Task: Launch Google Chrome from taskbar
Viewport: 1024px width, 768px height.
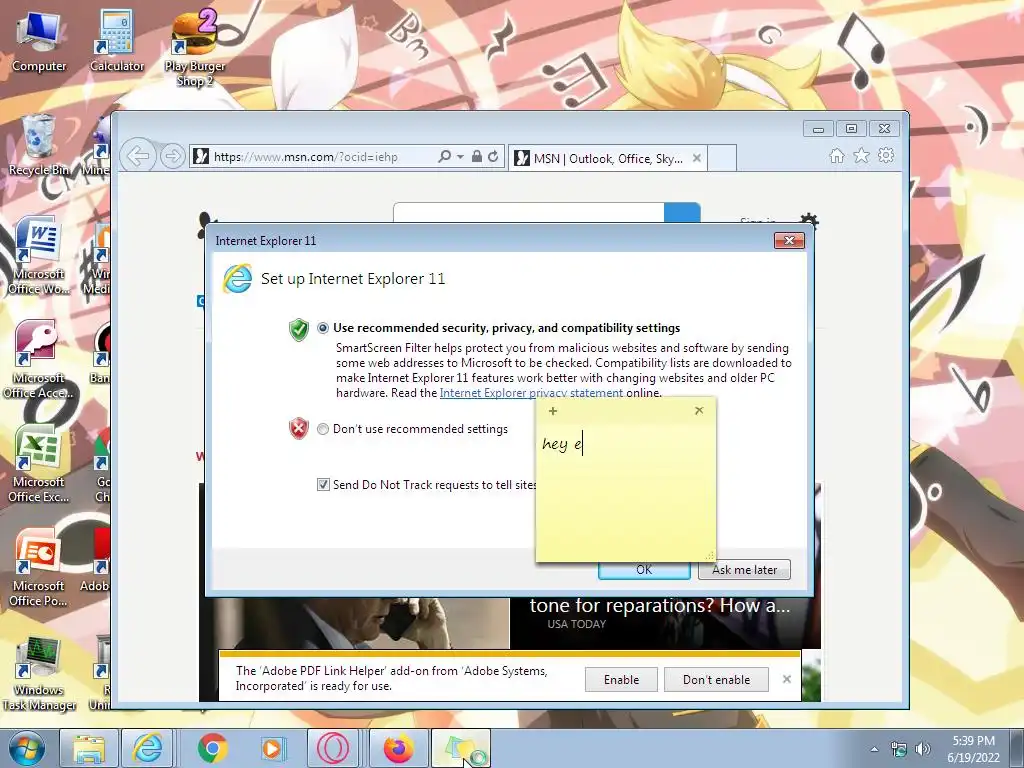Action: (x=212, y=748)
